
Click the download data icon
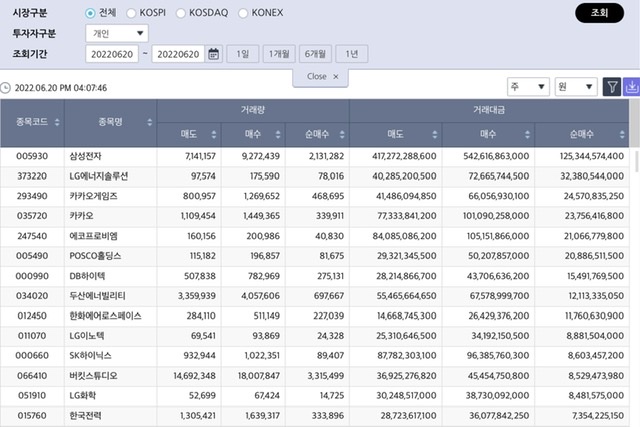click(x=631, y=87)
